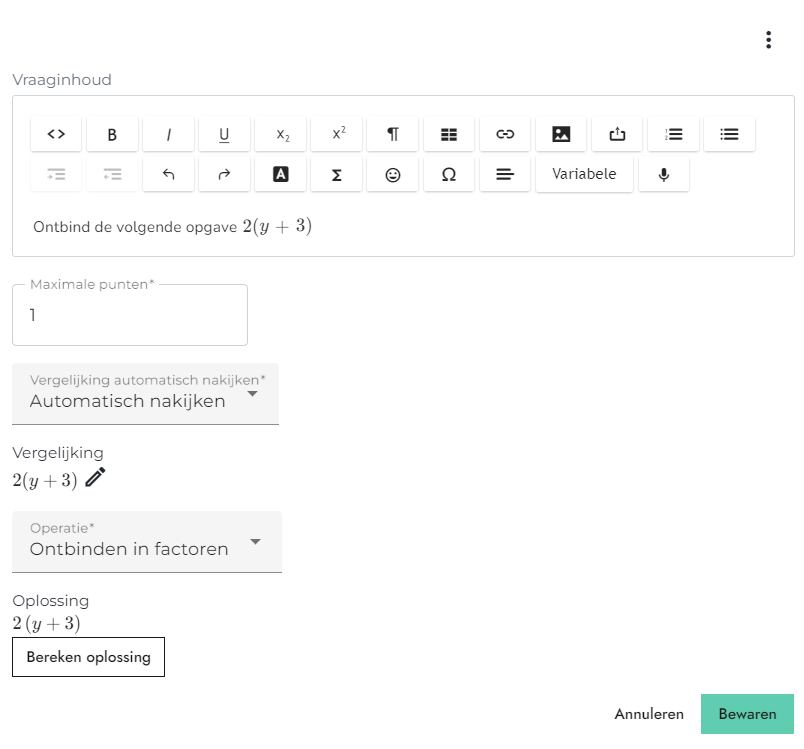Toggle underline formatting
Image resolution: width=804 pixels, height=749 pixels.
click(224, 134)
